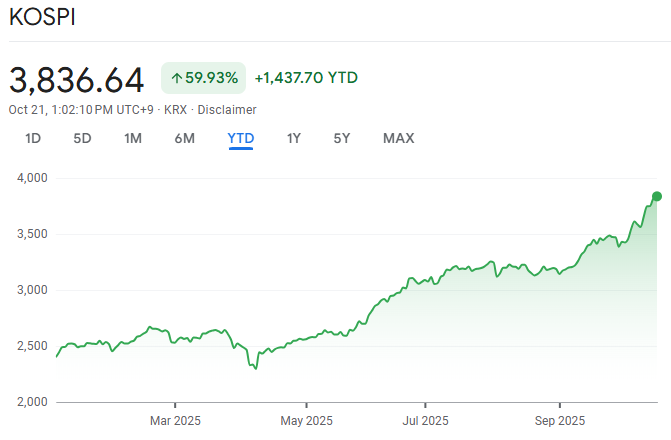Image resolution: width=671 pixels, height=440 pixels.
Task: Display the MAX historical range
Action: [398, 138]
